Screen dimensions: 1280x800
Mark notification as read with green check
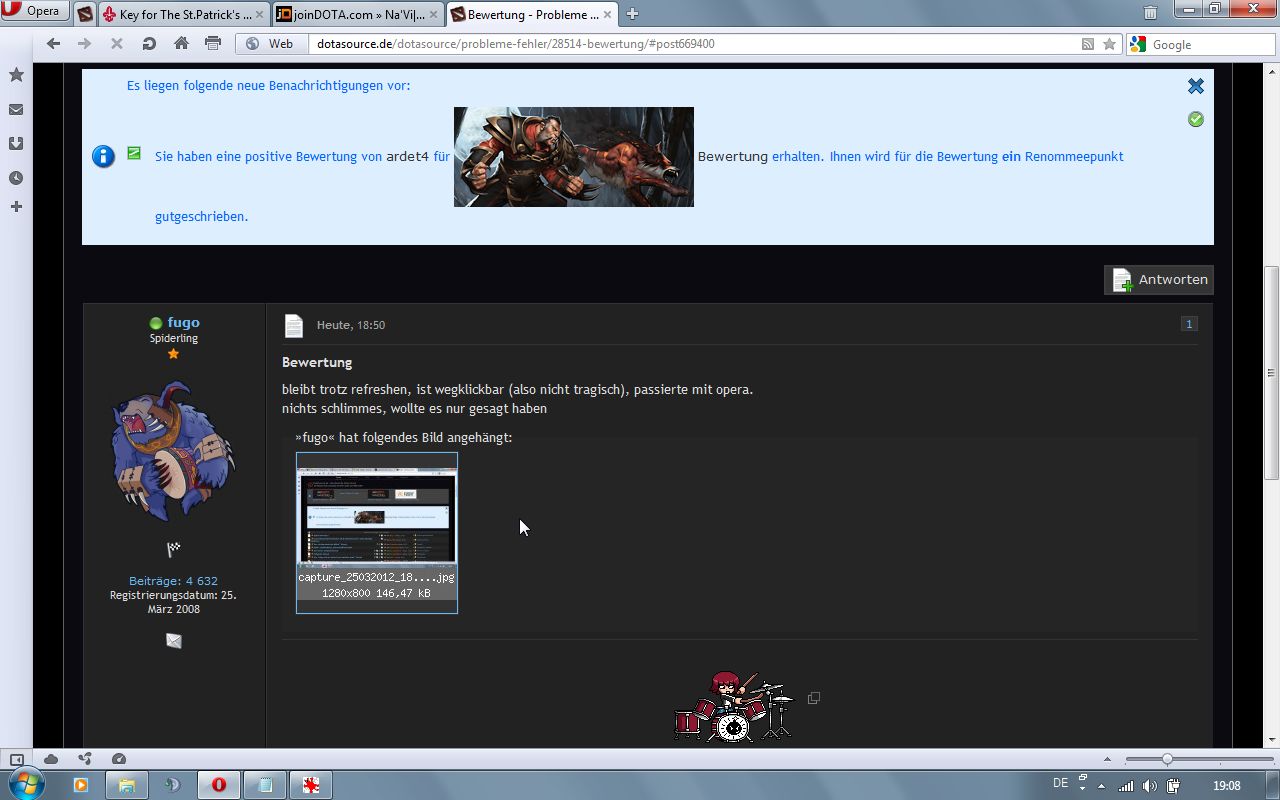pyautogui.click(x=1195, y=119)
